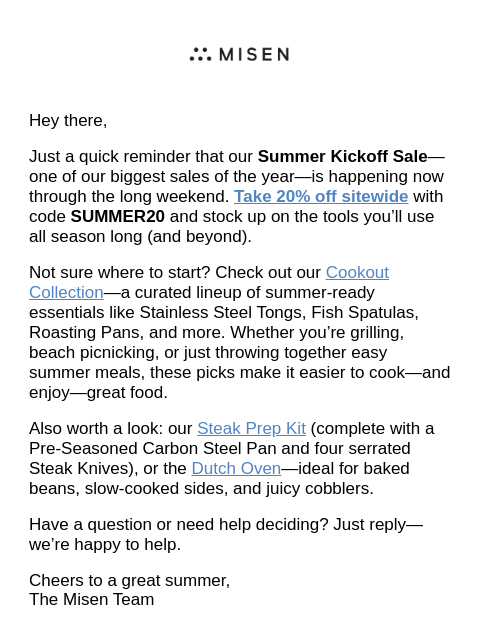
Task: Click the Hey there greeting line
Action: pyautogui.click(x=68, y=121)
